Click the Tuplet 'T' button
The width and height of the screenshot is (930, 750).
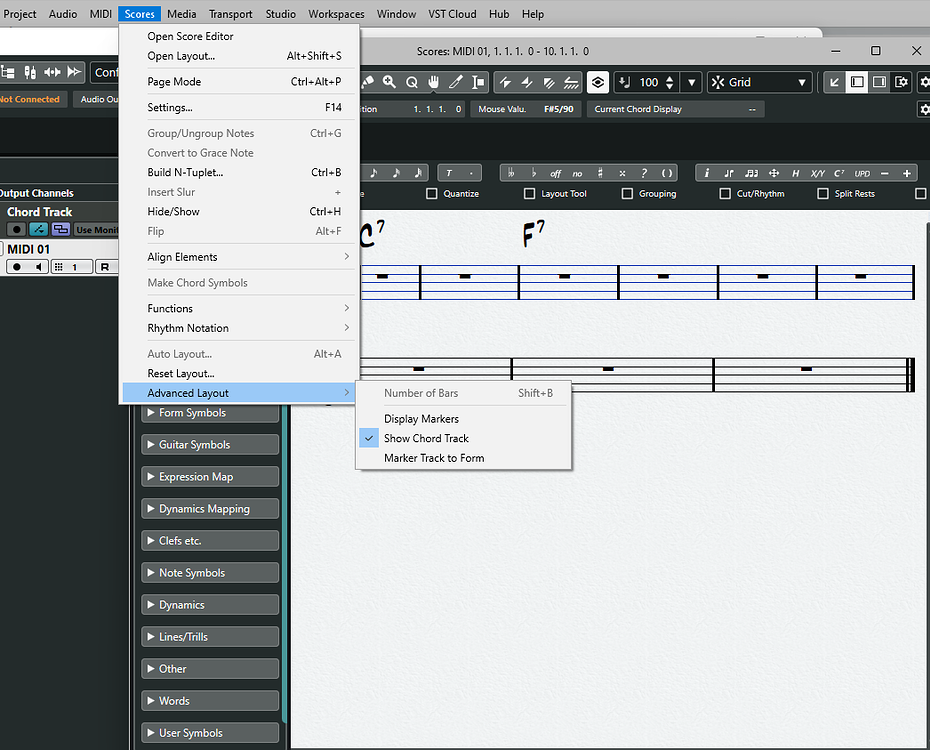tap(450, 173)
